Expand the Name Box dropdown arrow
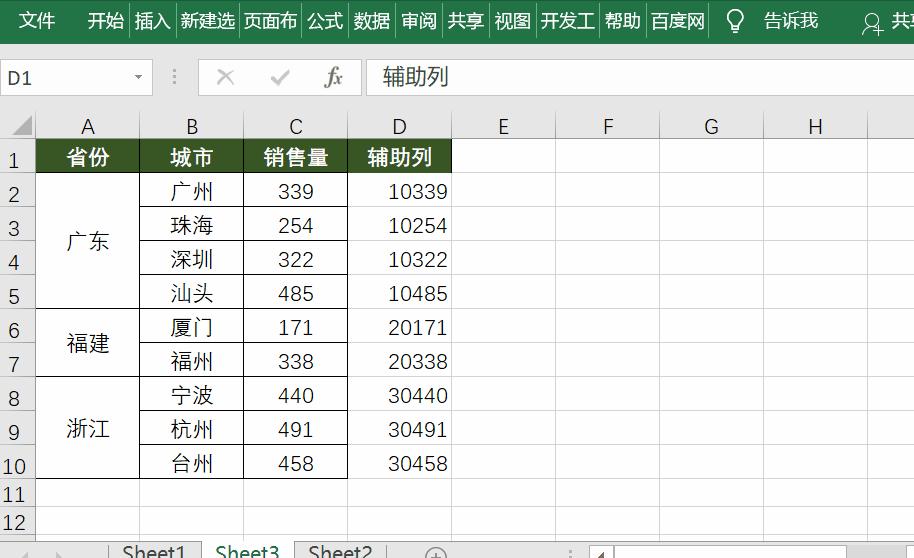 pyautogui.click(x=138, y=77)
